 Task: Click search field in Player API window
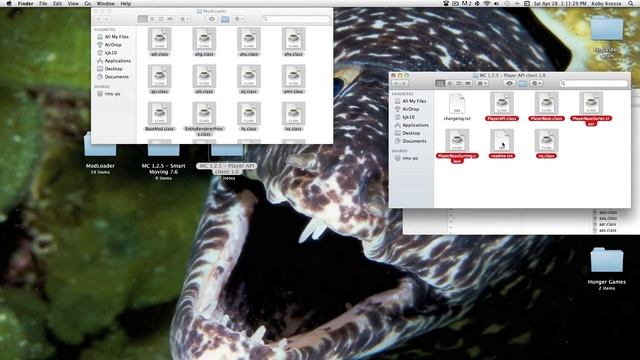593,83
